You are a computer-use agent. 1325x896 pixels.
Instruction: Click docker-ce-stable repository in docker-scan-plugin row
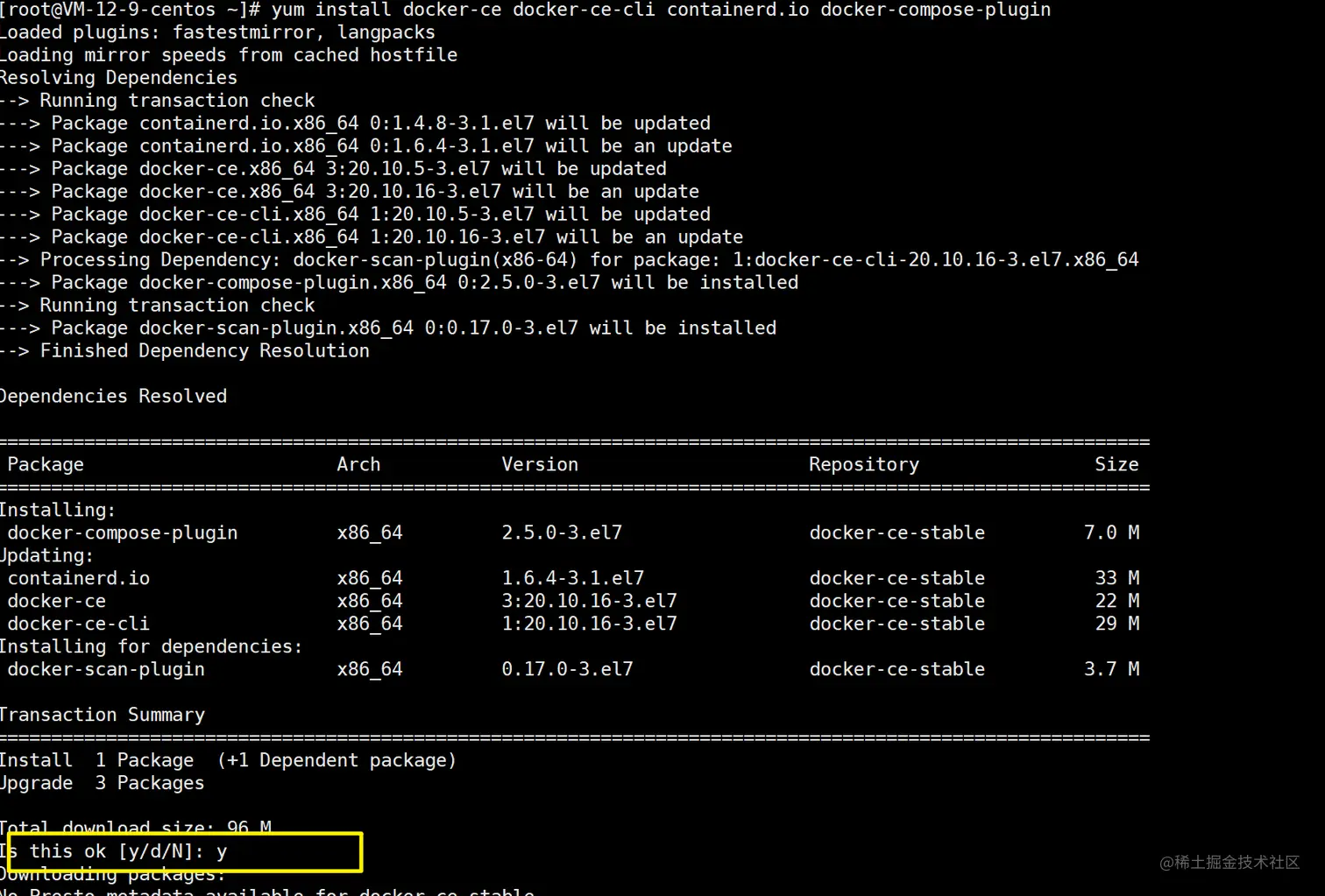click(897, 670)
